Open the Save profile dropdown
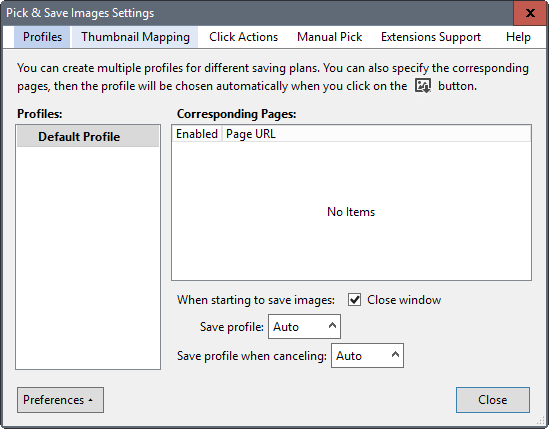The width and height of the screenshot is (549, 429). click(304, 326)
